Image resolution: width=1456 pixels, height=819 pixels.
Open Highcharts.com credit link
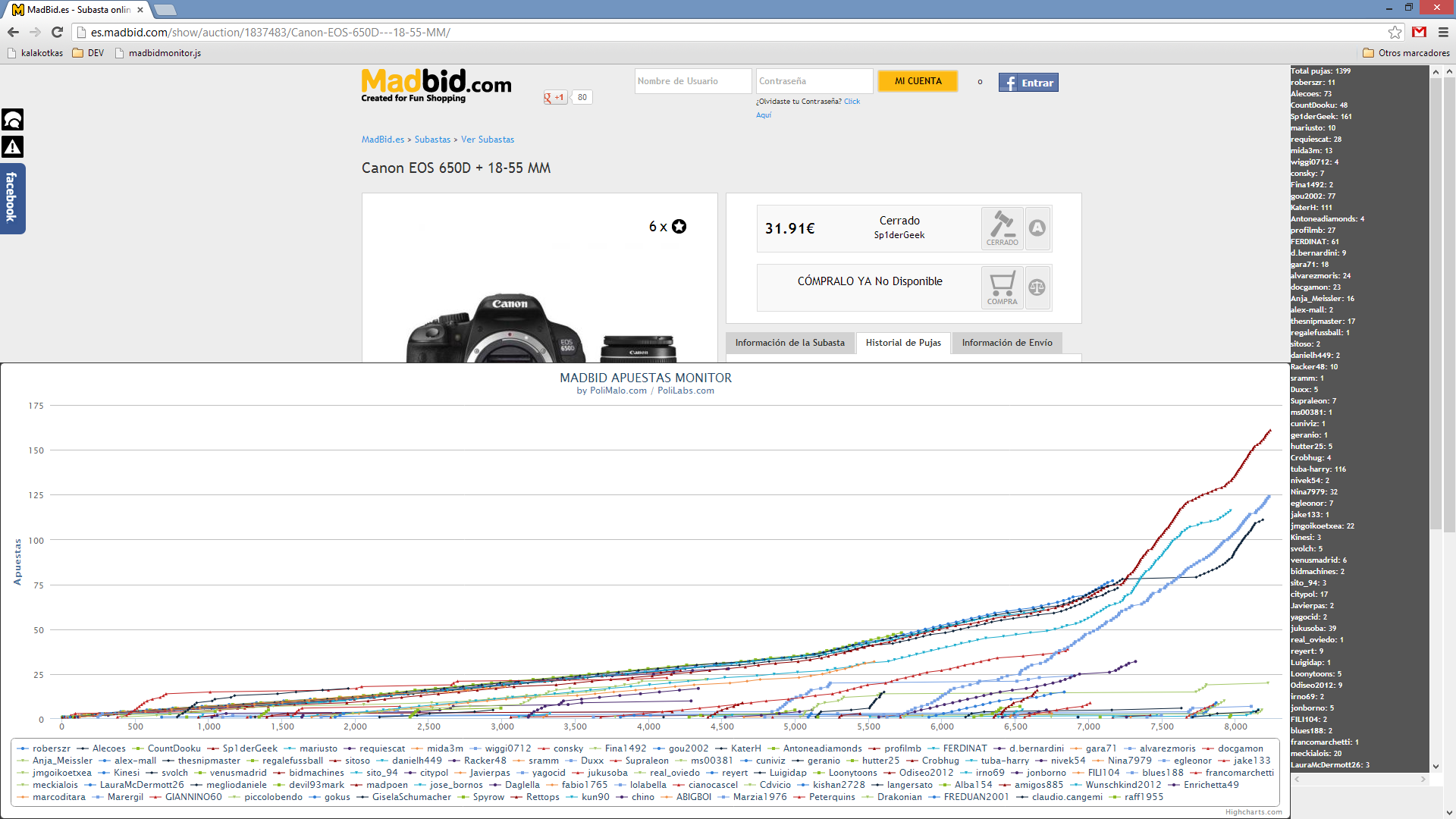click(1254, 812)
